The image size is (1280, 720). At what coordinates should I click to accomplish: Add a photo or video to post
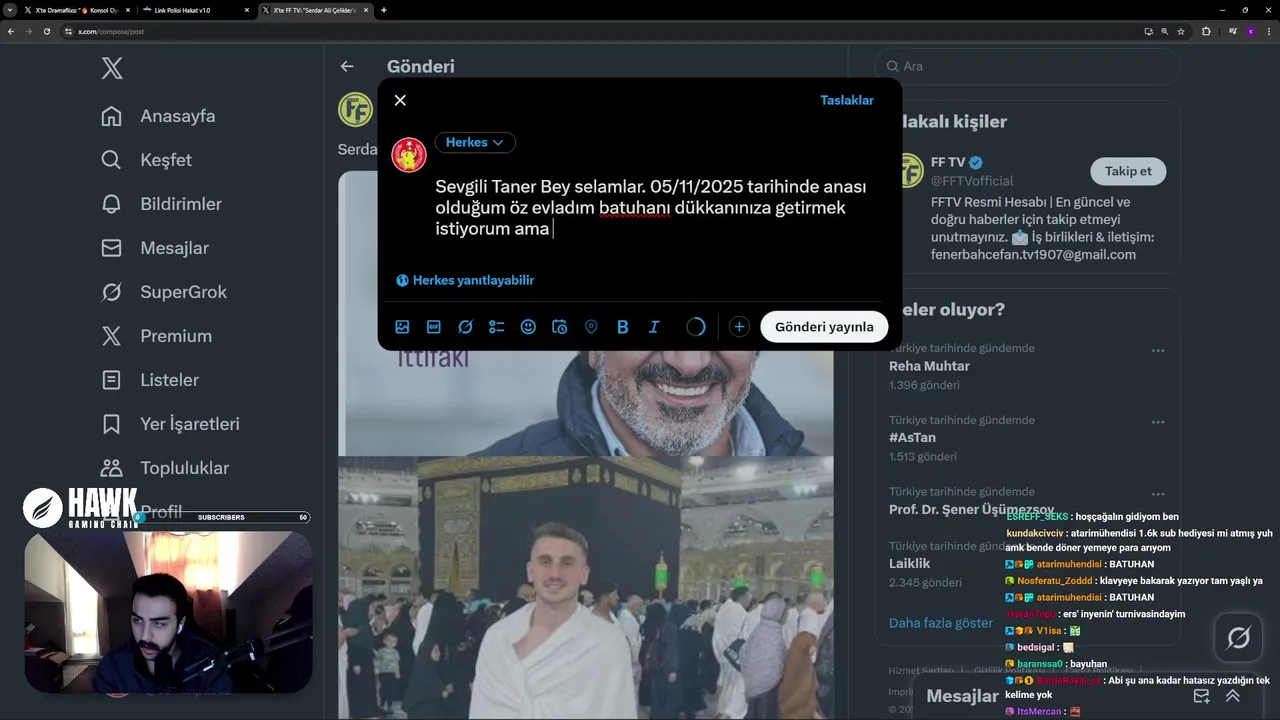(402, 327)
